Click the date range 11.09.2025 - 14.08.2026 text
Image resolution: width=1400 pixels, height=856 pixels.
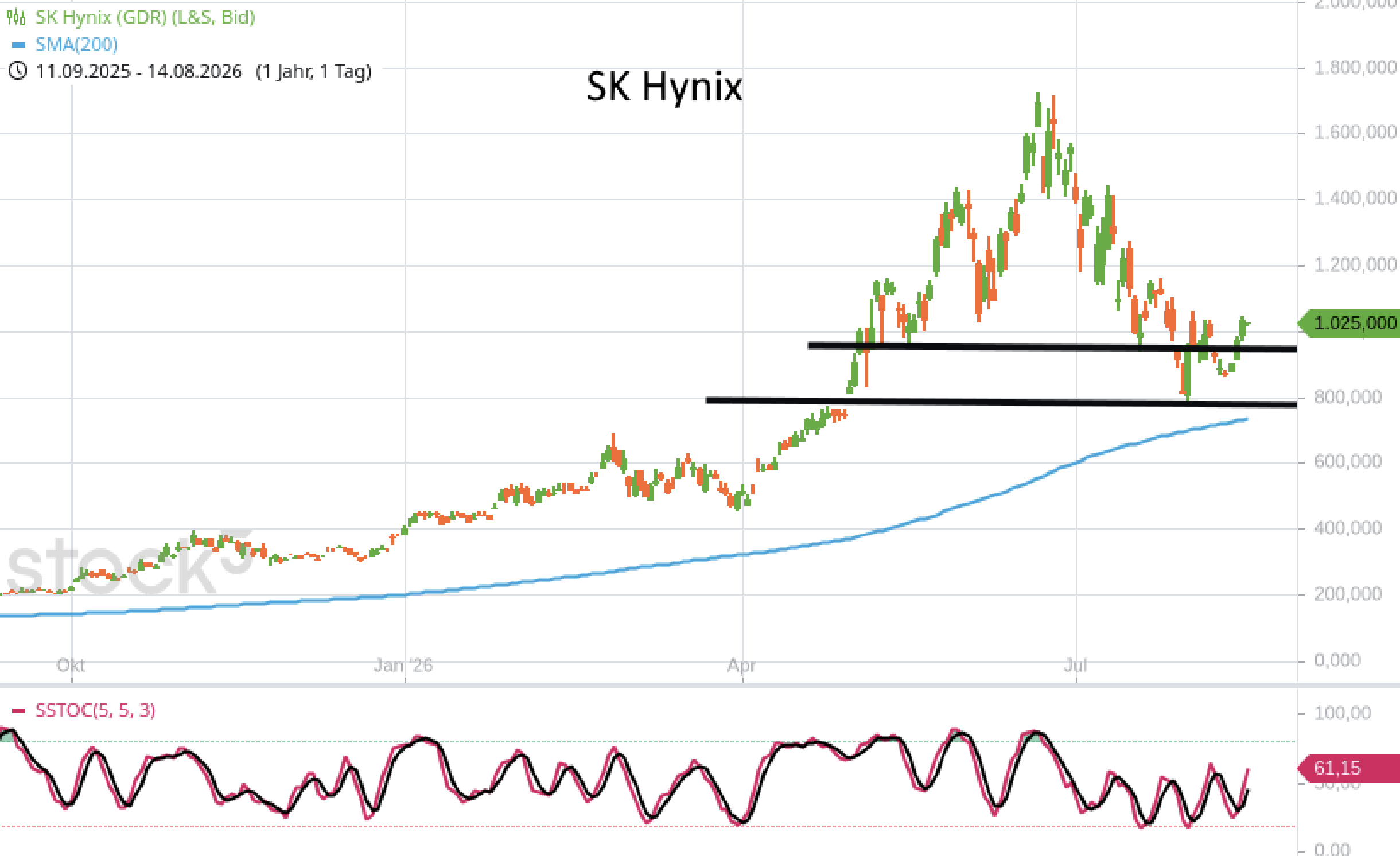(x=138, y=72)
